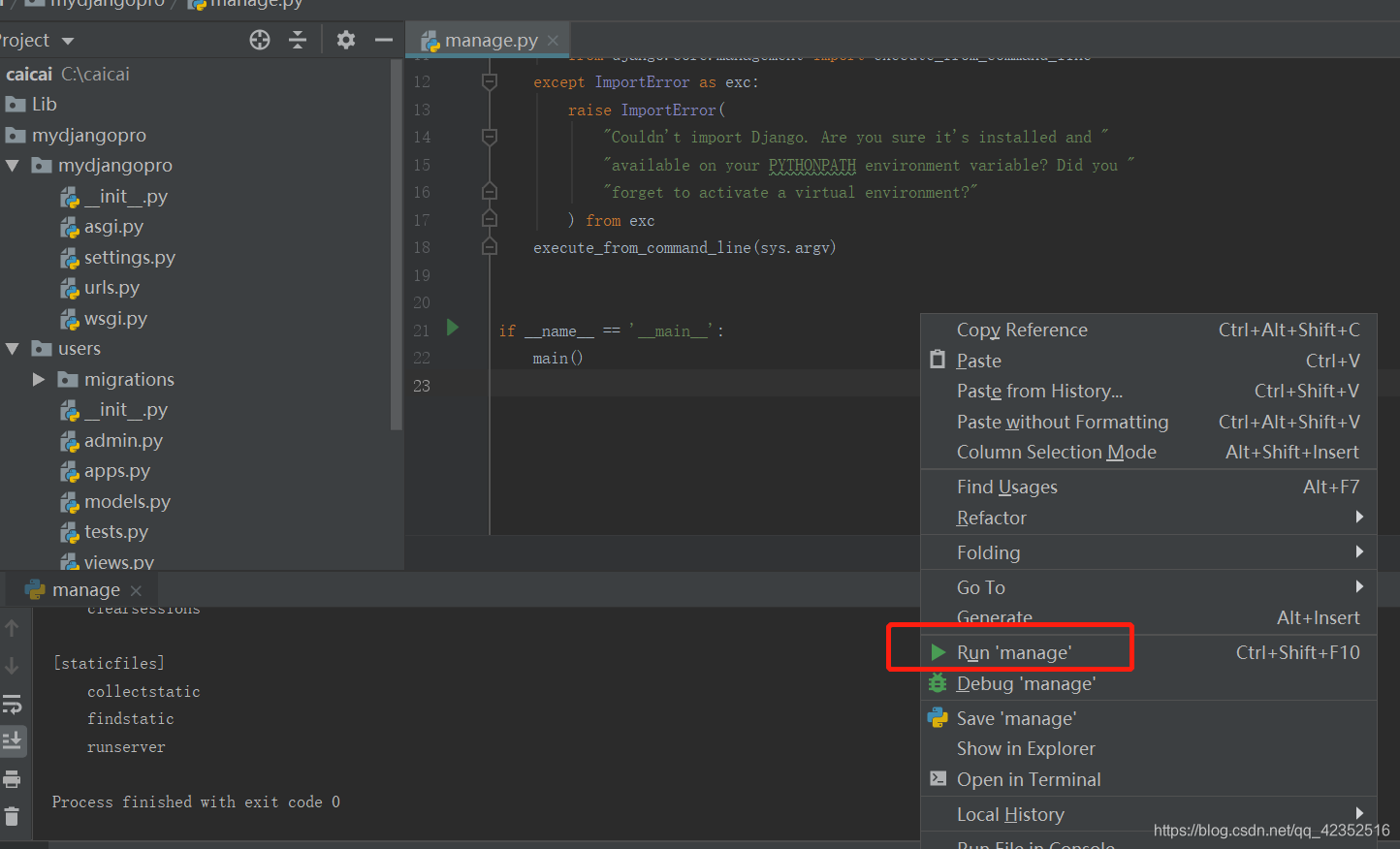Open wsgi.py in project tree
The width and height of the screenshot is (1400, 849).
click(104, 319)
